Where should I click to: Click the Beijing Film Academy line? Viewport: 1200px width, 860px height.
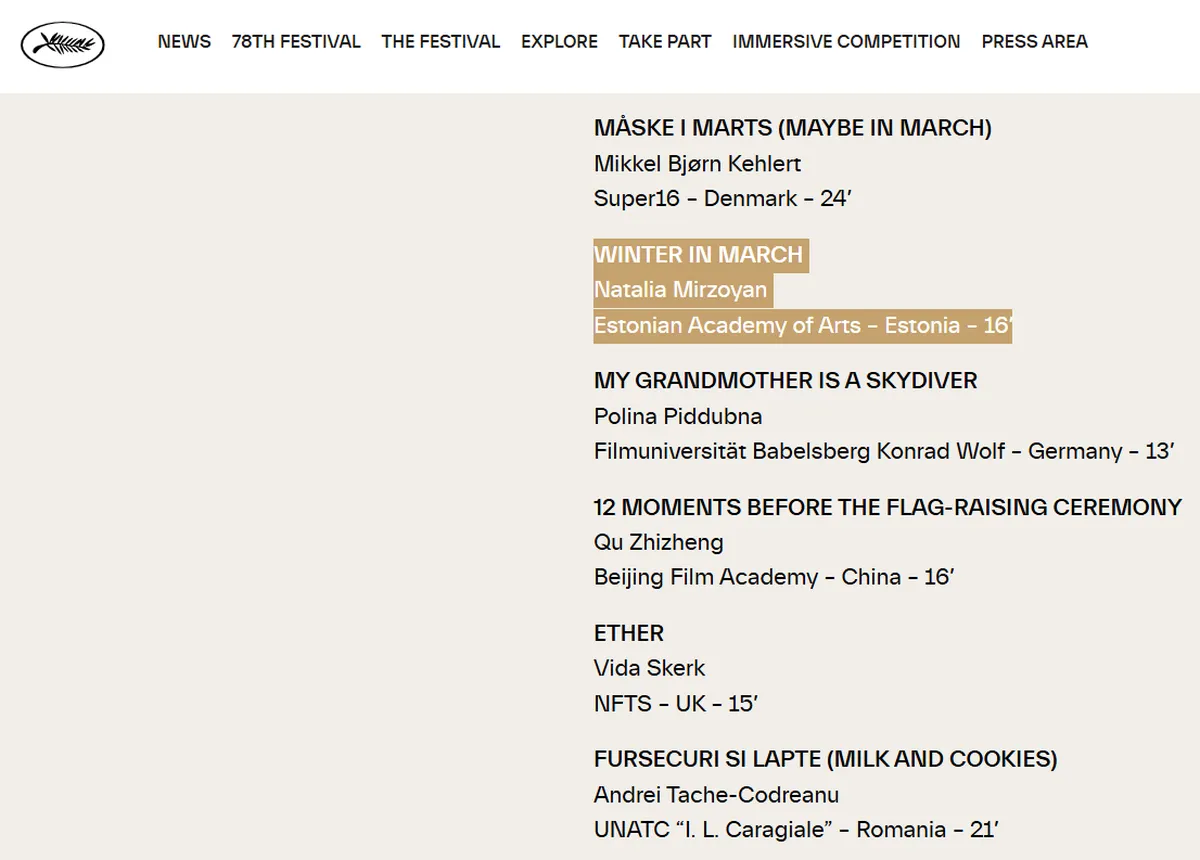click(x=774, y=577)
